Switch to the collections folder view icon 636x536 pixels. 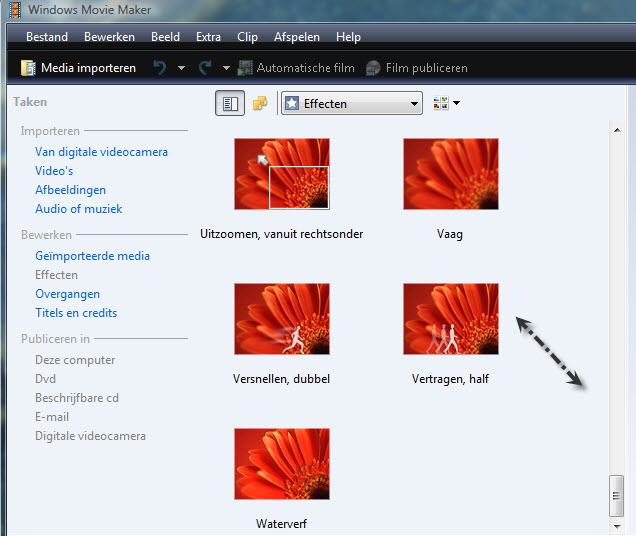click(x=260, y=103)
